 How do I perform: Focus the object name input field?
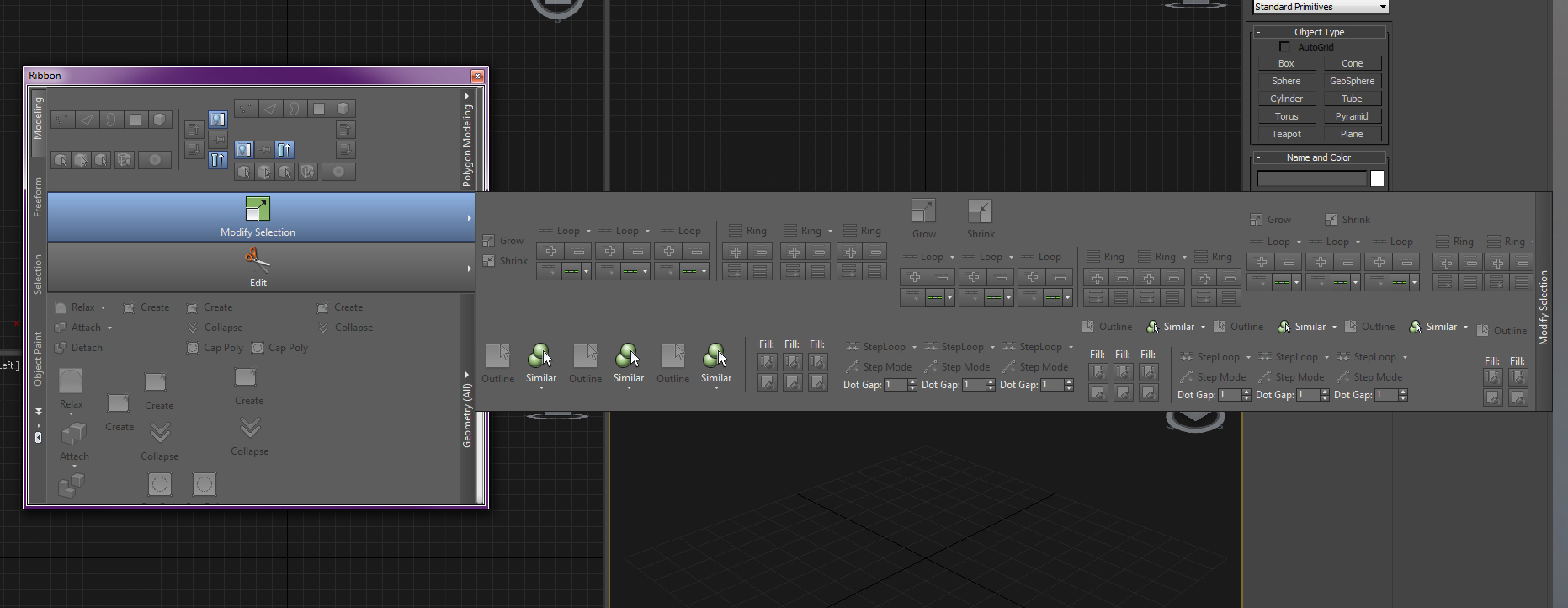pos(1311,179)
